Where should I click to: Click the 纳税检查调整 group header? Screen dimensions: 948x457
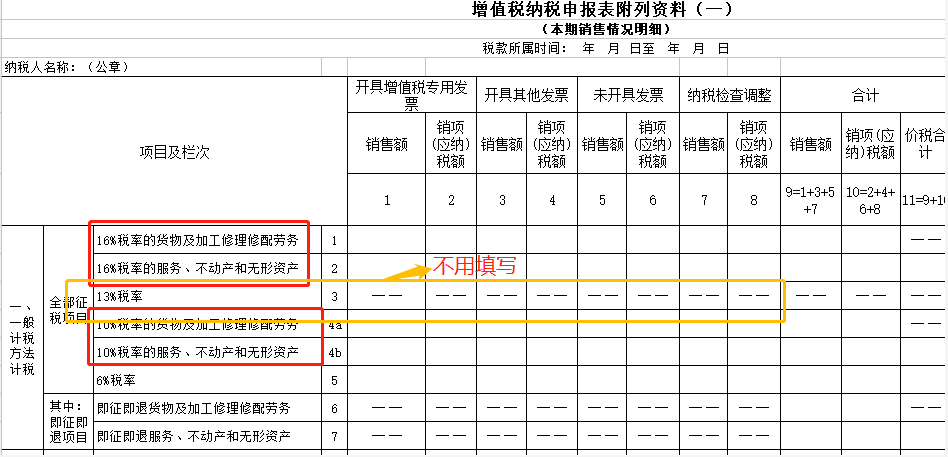pos(730,95)
